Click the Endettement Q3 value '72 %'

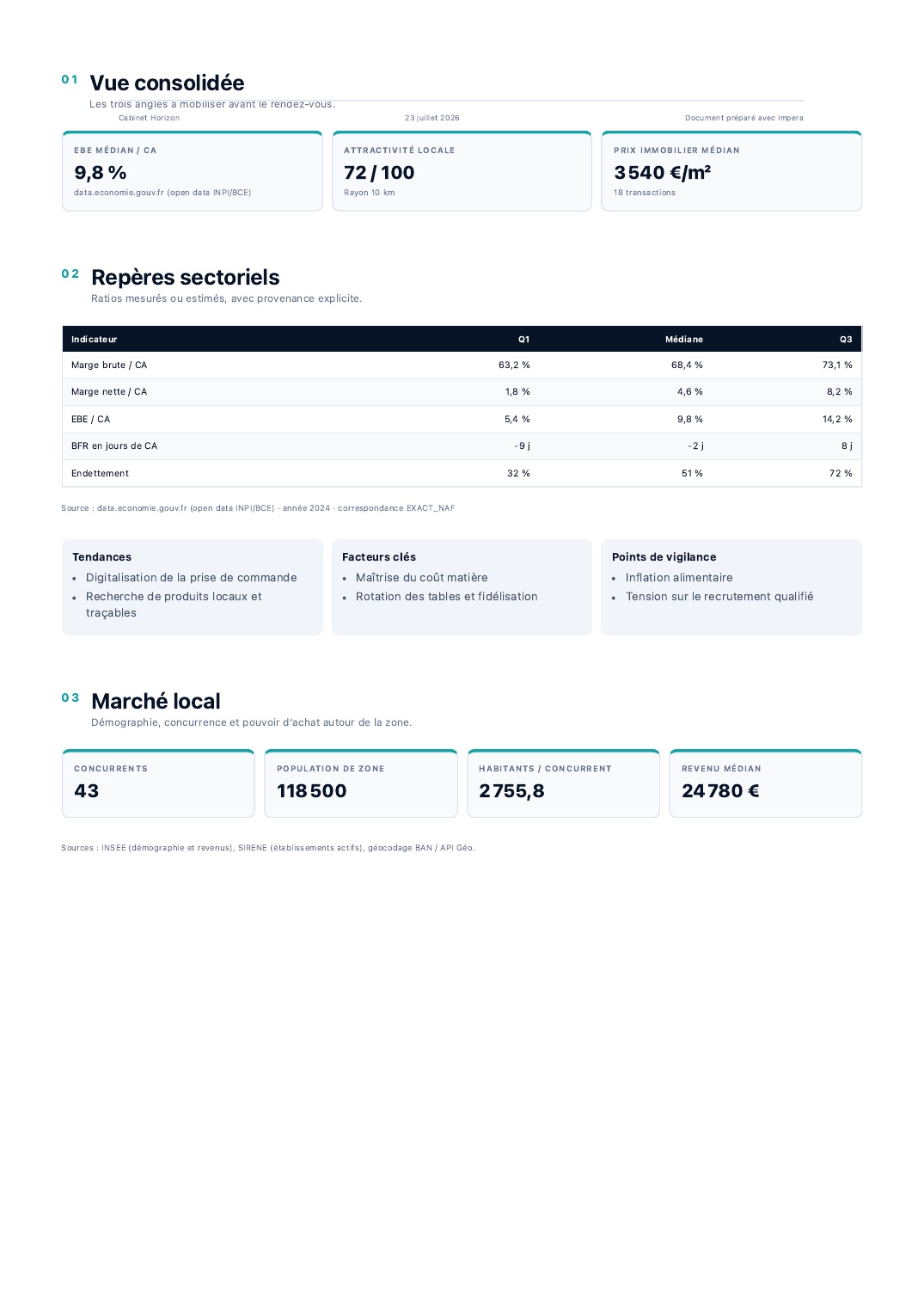(x=841, y=474)
